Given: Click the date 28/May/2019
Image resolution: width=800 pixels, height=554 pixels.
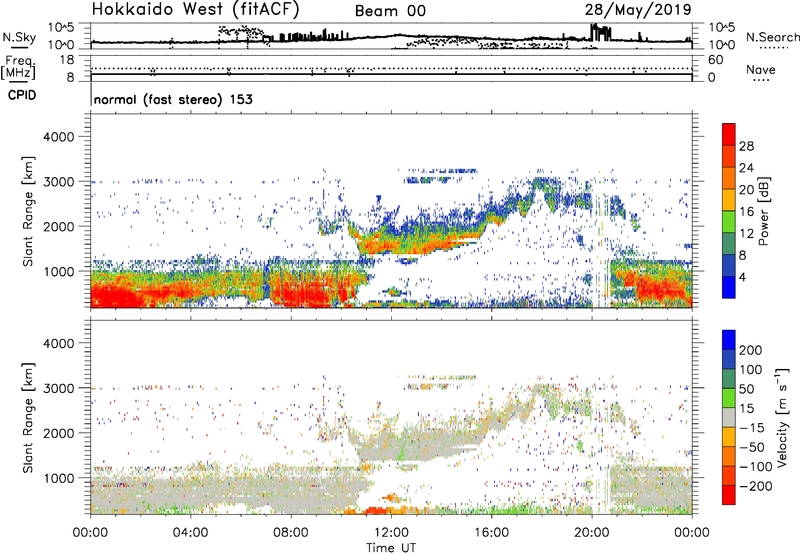Looking at the screenshot, I should (x=638, y=9).
